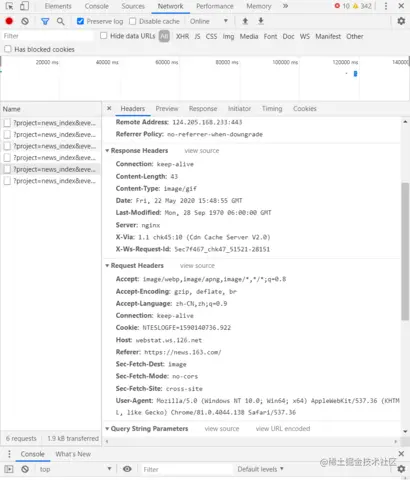Image resolution: width=410 pixels, height=480 pixels.
Task: Collapse the Query String Parameters section
Action: 107,429
